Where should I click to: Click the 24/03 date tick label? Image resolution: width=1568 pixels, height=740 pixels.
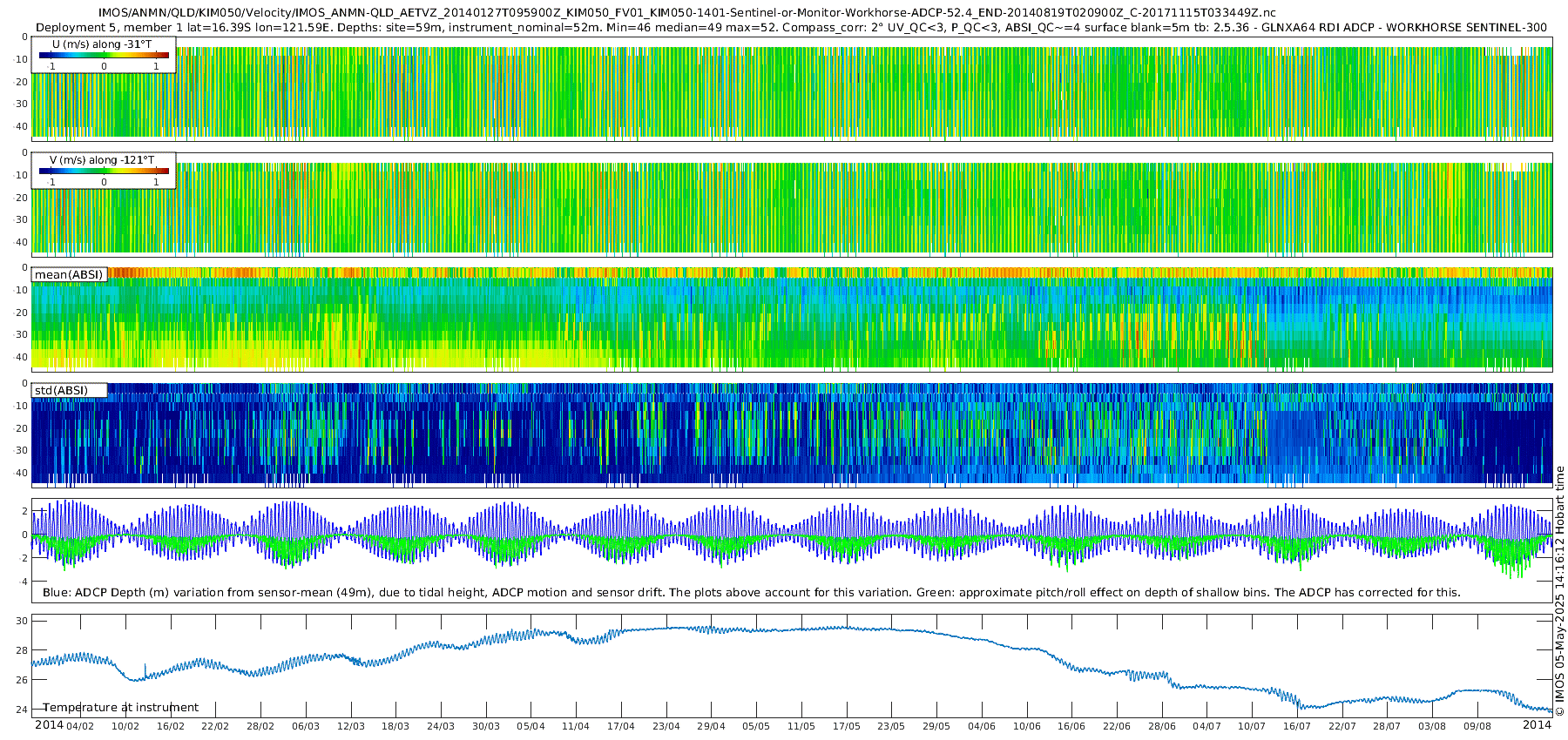pos(441,726)
